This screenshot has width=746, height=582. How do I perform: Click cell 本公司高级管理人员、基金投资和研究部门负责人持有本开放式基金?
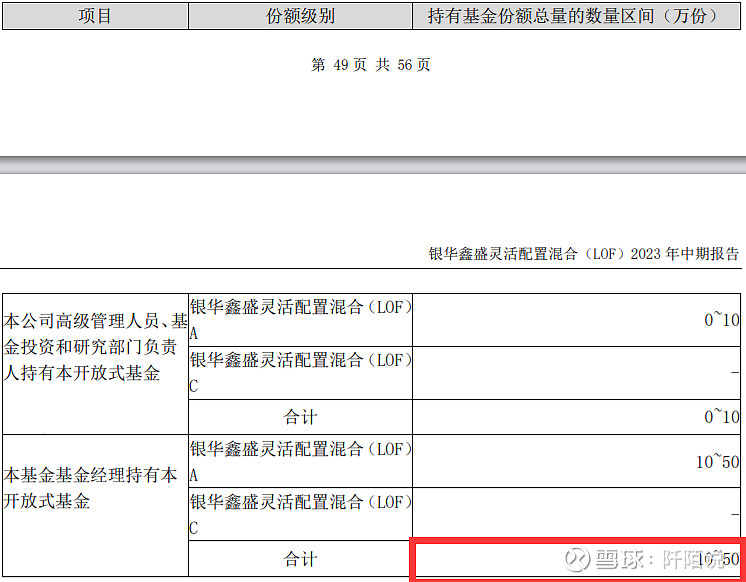coord(95,364)
